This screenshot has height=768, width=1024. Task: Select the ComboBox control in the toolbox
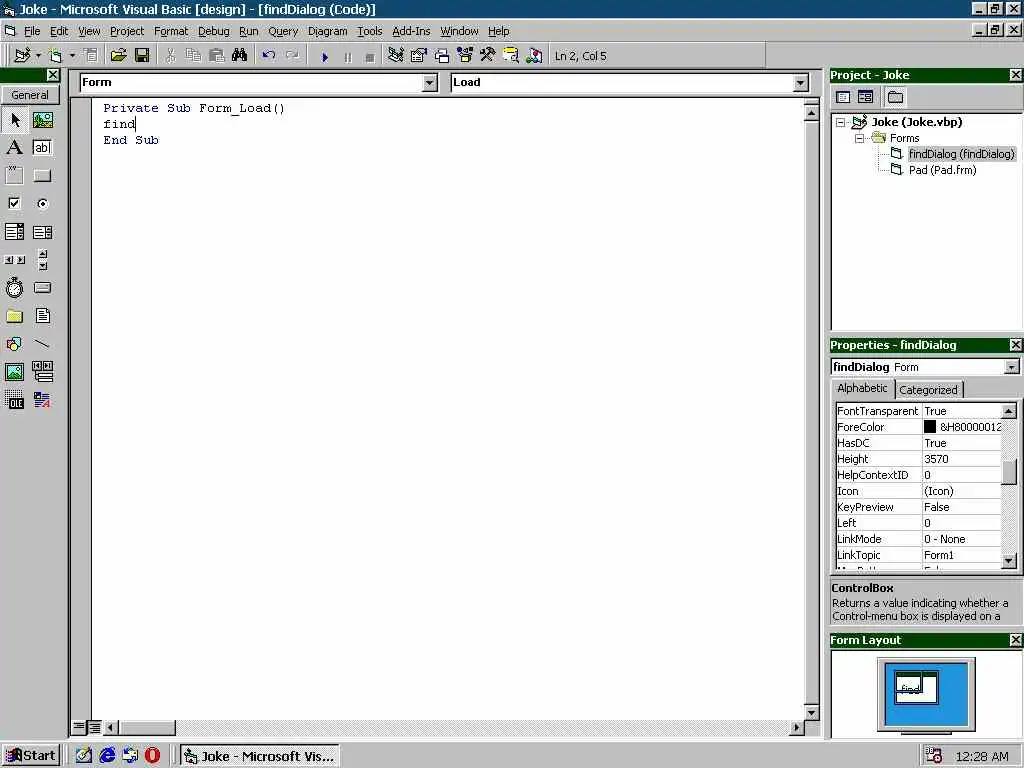(15, 232)
